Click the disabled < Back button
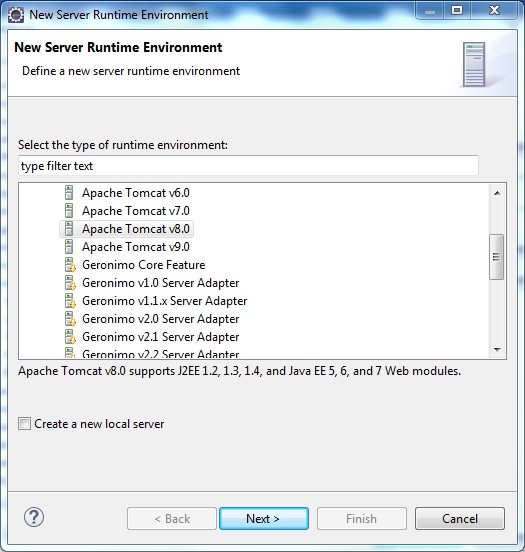 tap(172, 518)
